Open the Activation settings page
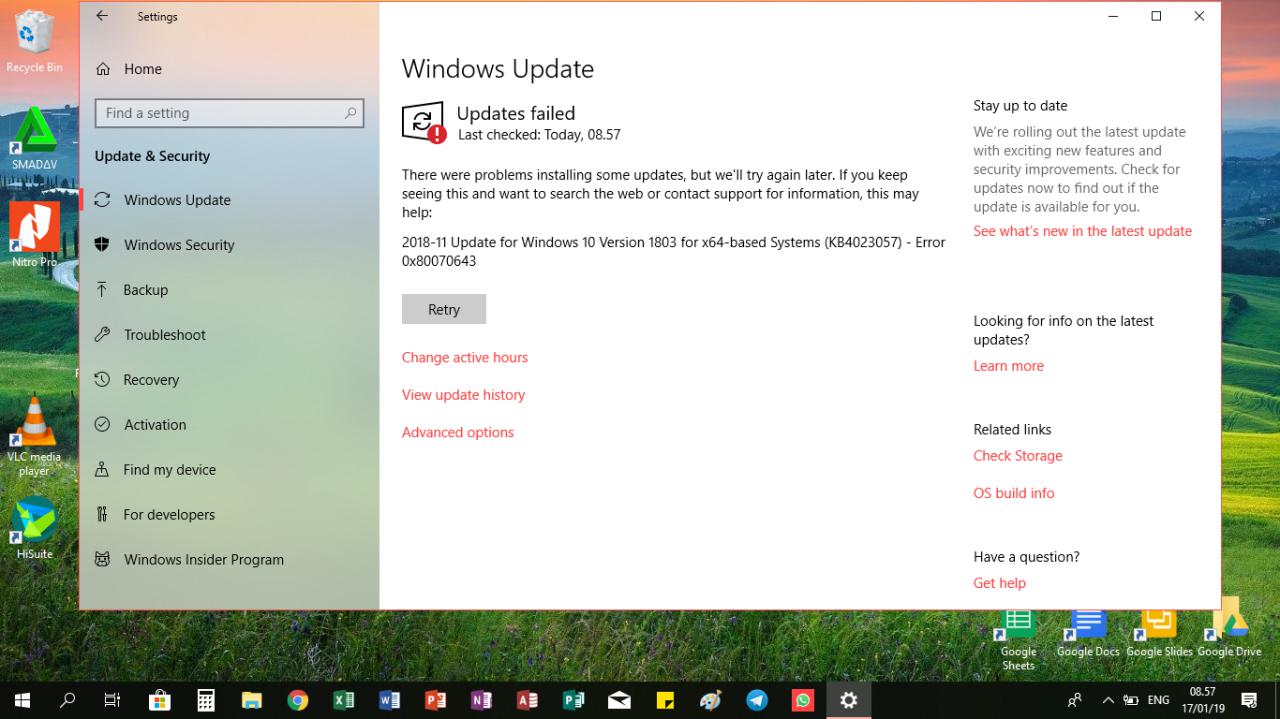This screenshot has height=719, width=1280. 229,425
